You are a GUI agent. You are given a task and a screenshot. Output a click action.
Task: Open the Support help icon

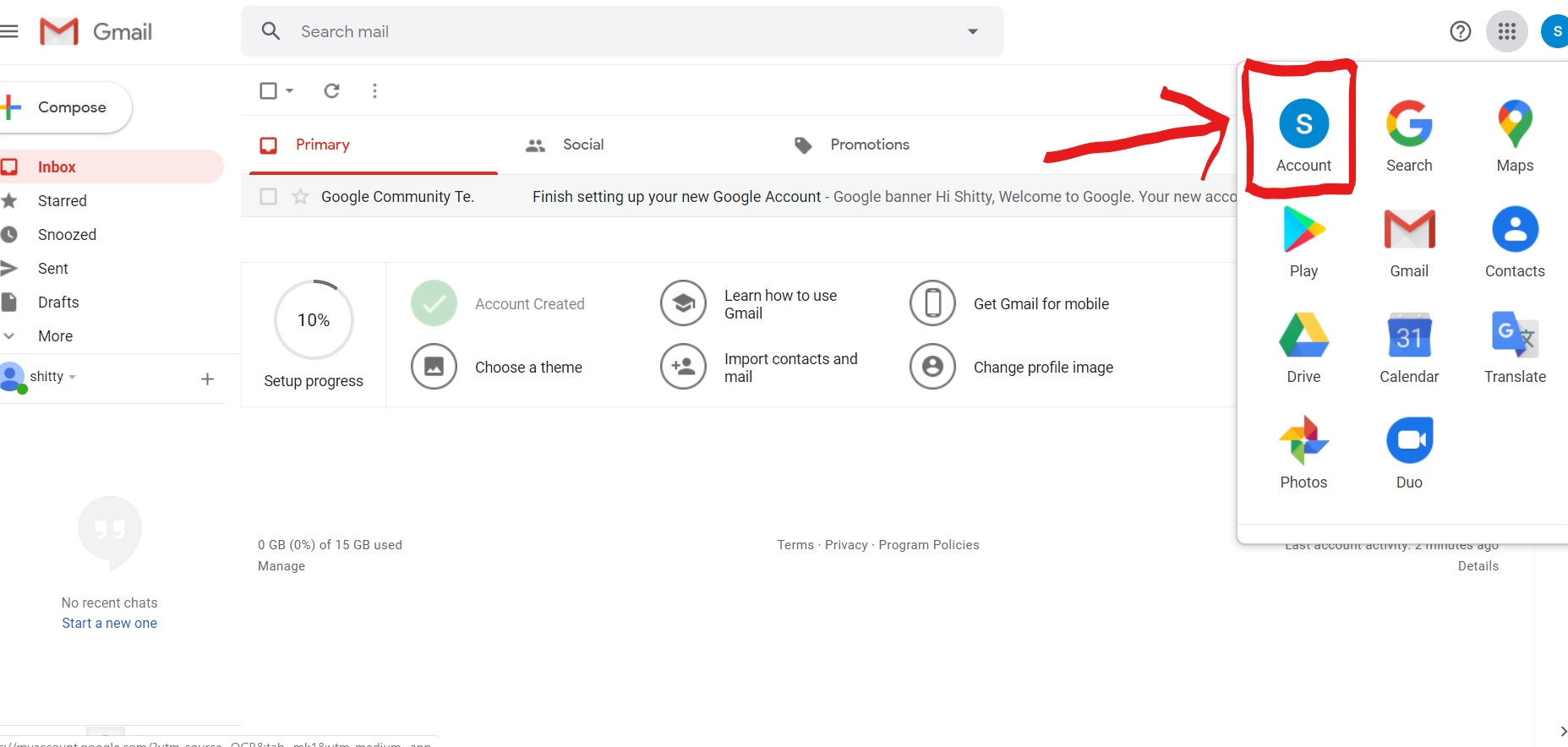coord(1460,31)
